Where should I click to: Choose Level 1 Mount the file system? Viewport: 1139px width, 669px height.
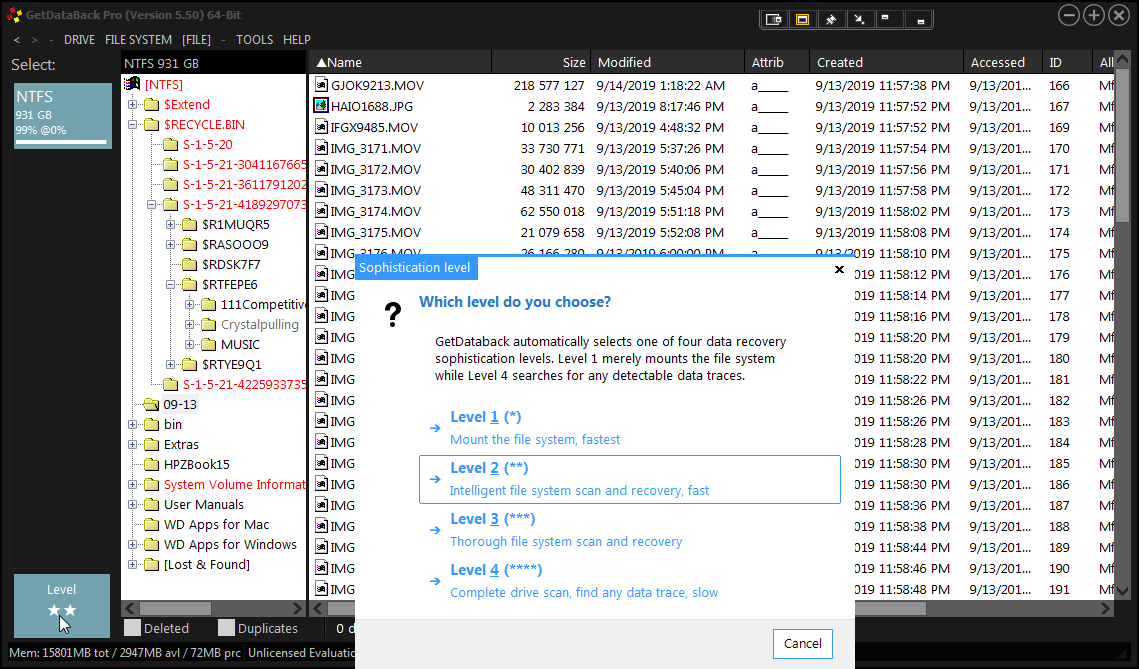click(630, 428)
